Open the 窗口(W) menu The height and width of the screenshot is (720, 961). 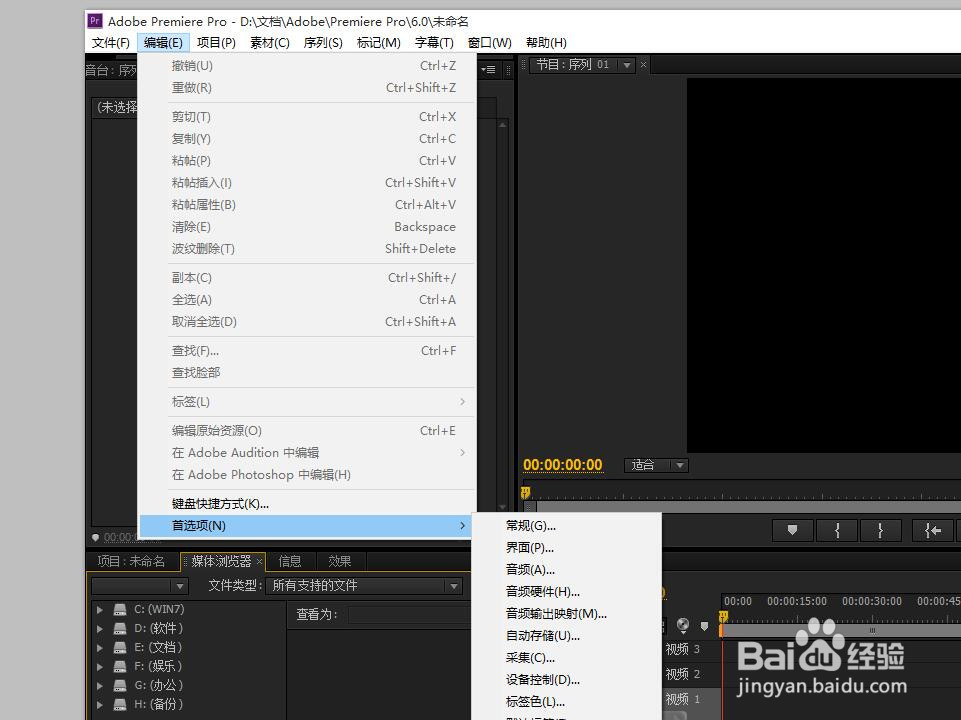(490, 42)
